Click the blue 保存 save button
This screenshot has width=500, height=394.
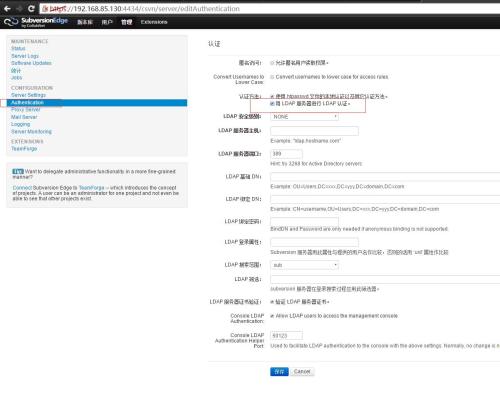point(279,371)
